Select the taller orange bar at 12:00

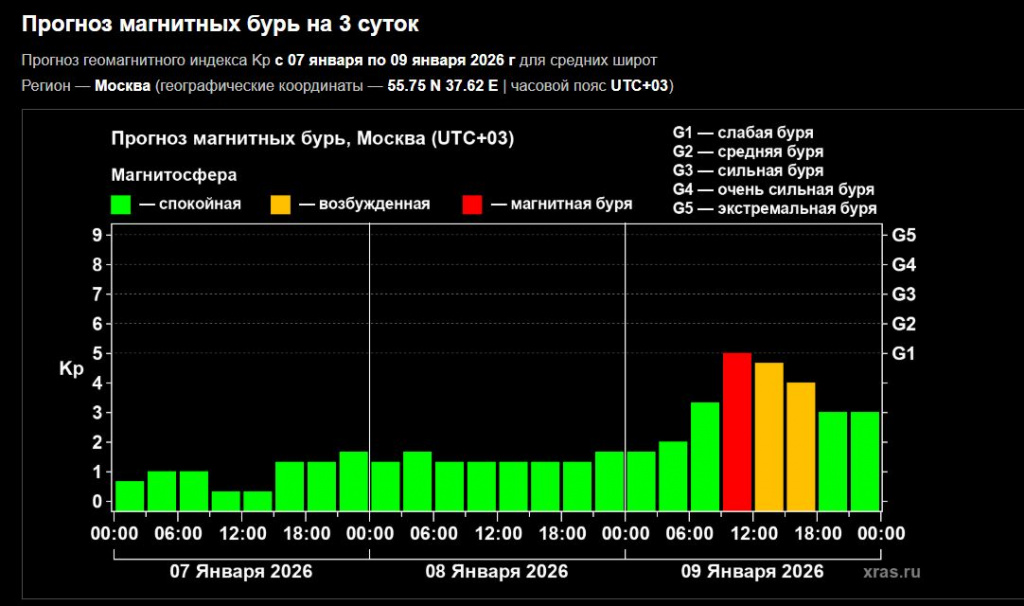[x=769, y=436]
